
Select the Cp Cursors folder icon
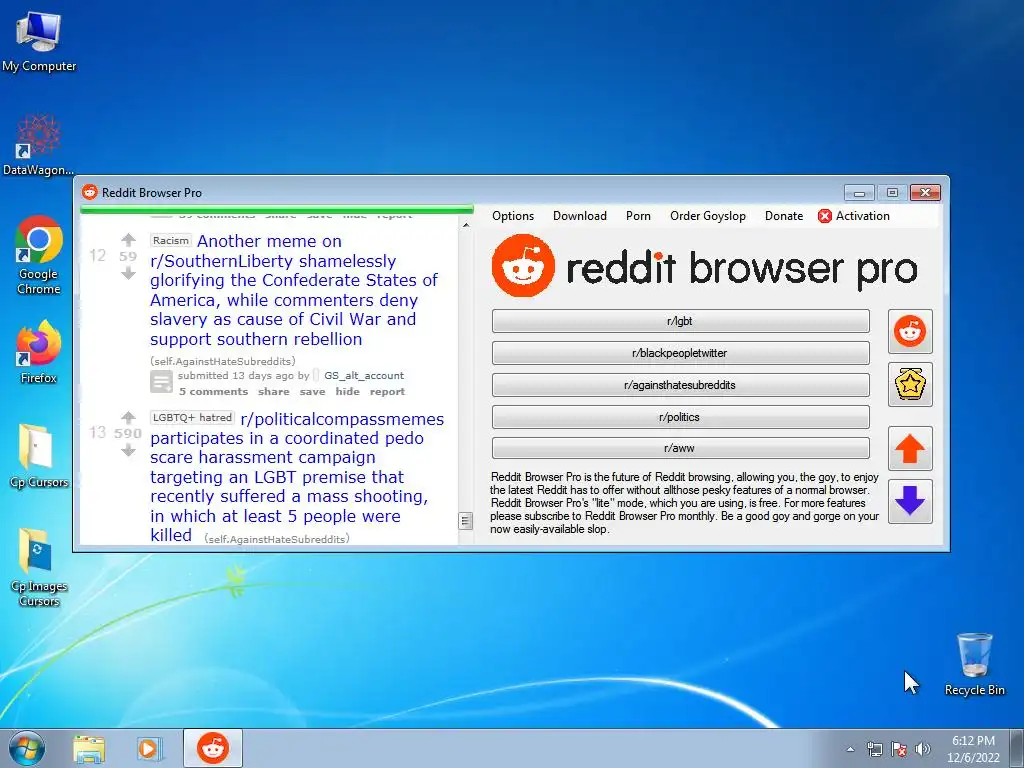pyautogui.click(x=39, y=456)
